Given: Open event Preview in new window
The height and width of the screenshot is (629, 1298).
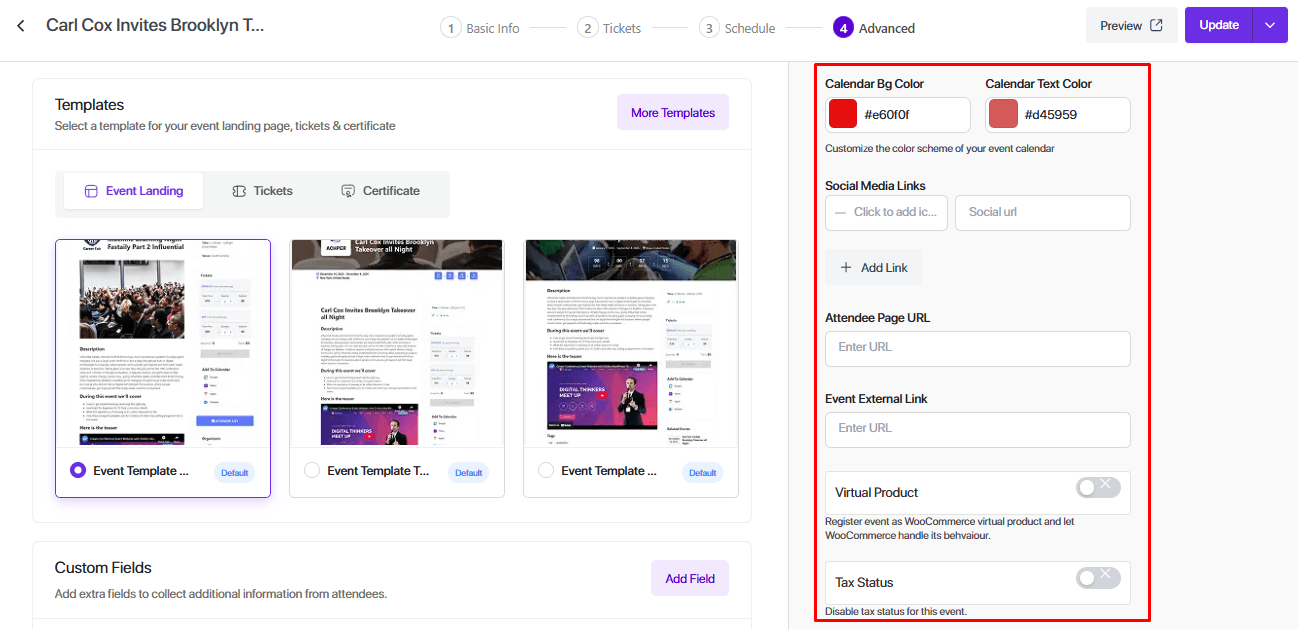Looking at the screenshot, I should coord(1131,26).
